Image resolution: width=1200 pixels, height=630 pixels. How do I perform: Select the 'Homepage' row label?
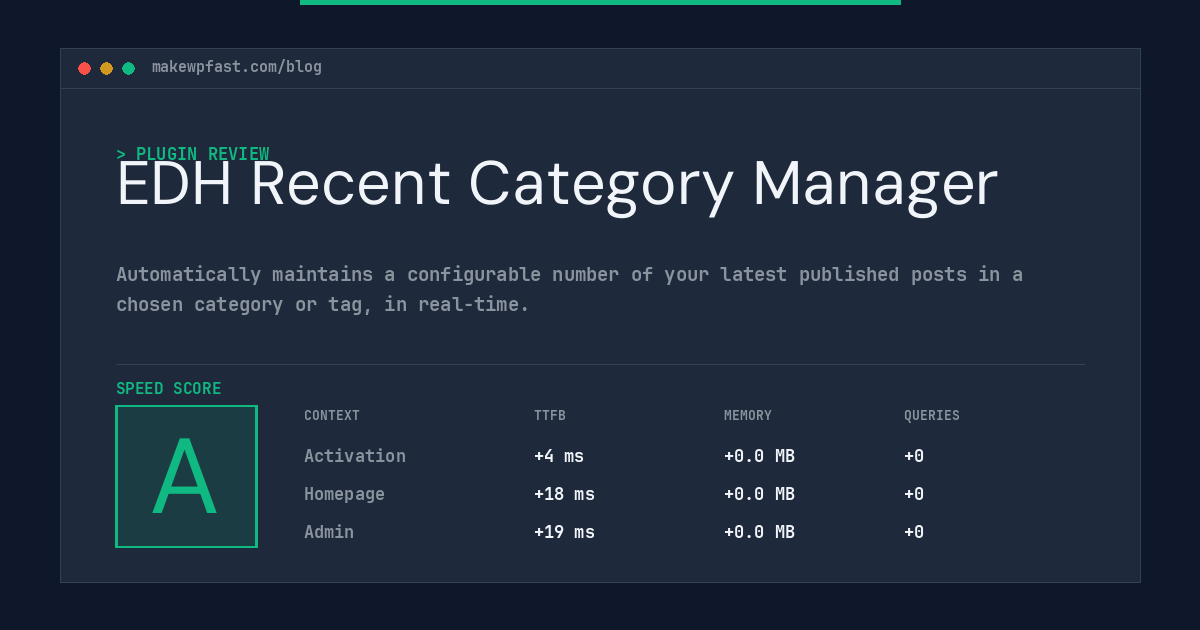tap(344, 494)
